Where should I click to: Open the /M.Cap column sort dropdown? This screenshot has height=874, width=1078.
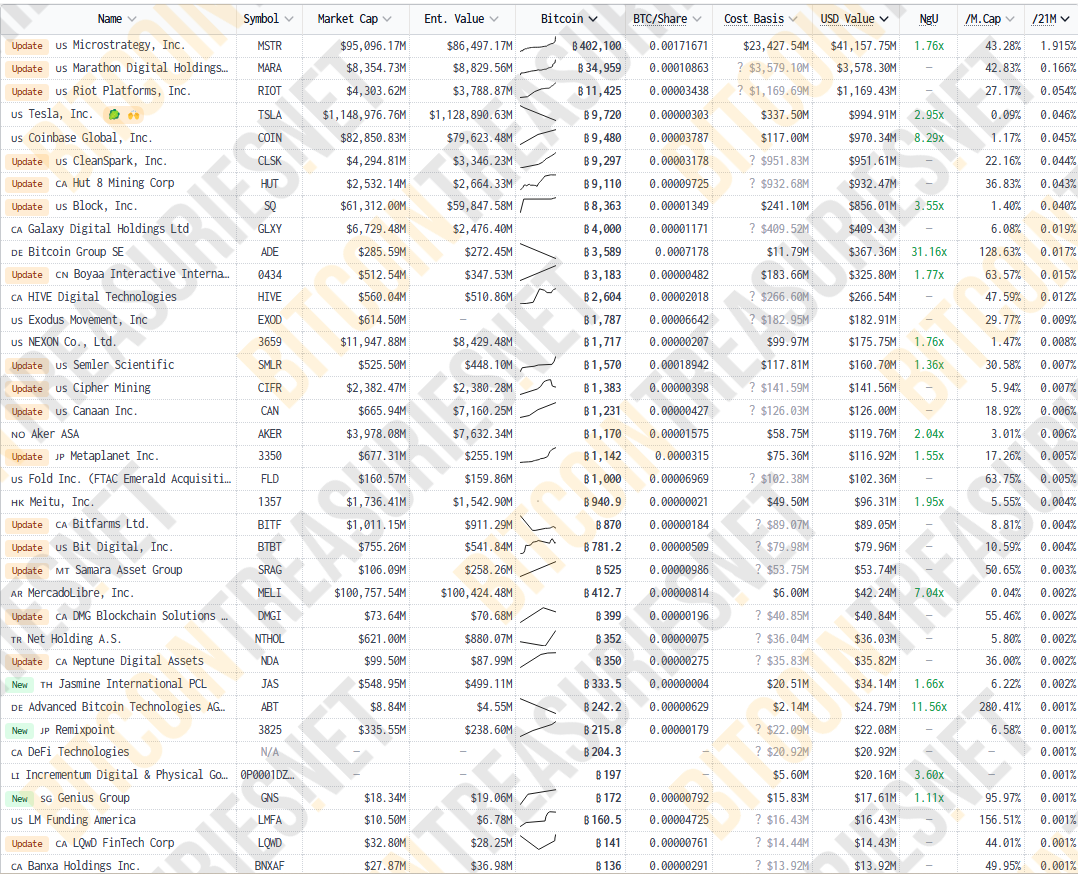(1010, 19)
